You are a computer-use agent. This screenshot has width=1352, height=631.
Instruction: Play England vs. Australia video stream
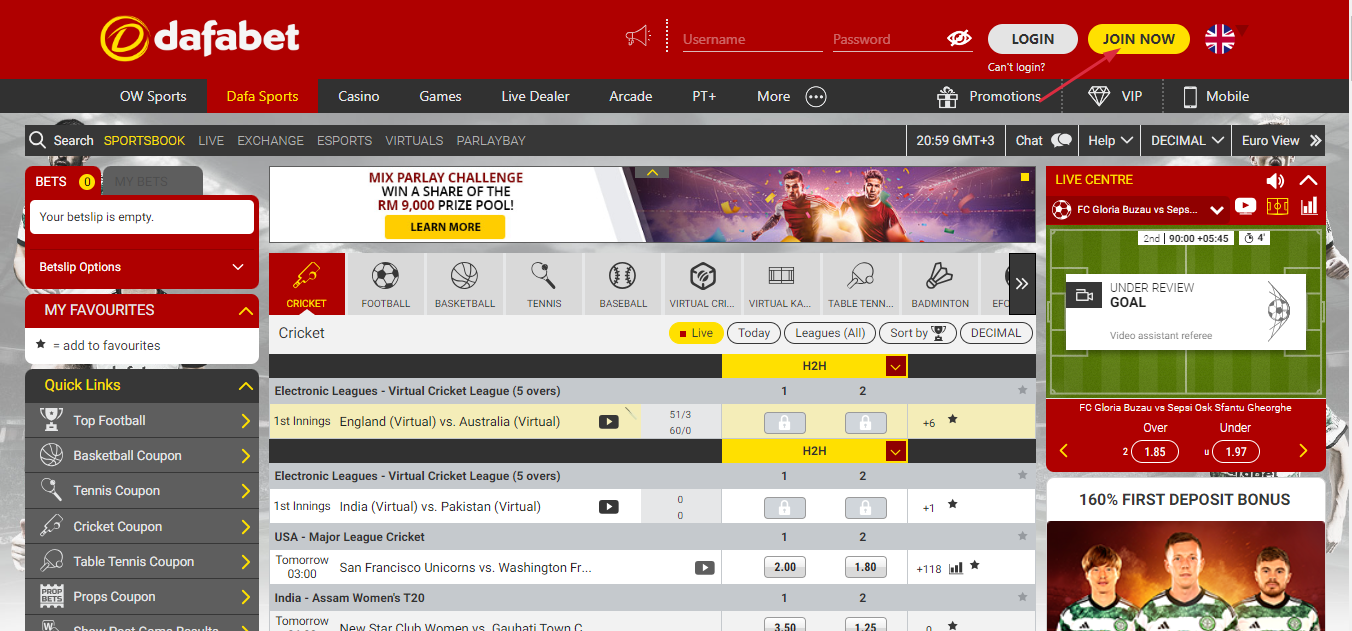click(608, 422)
